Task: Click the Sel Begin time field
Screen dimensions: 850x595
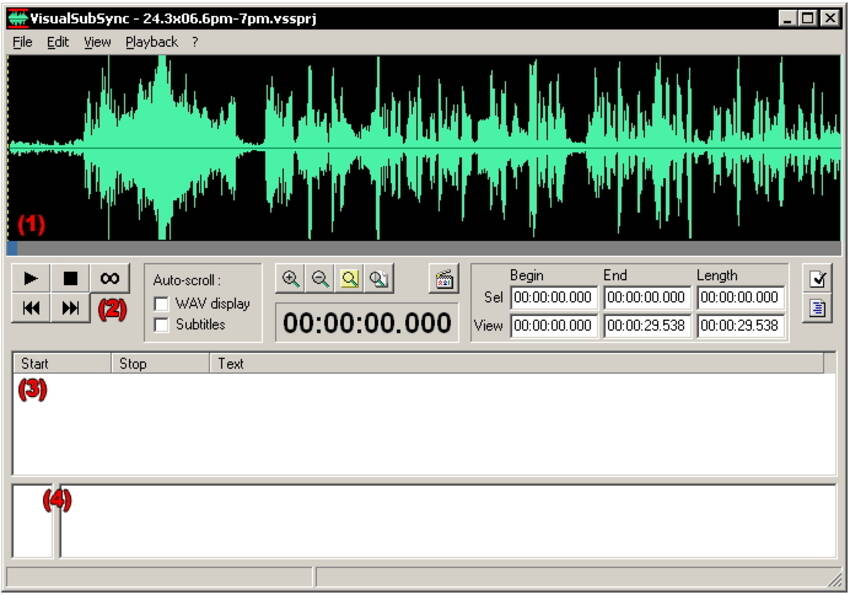Action: pyautogui.click(x=554, y=298)
